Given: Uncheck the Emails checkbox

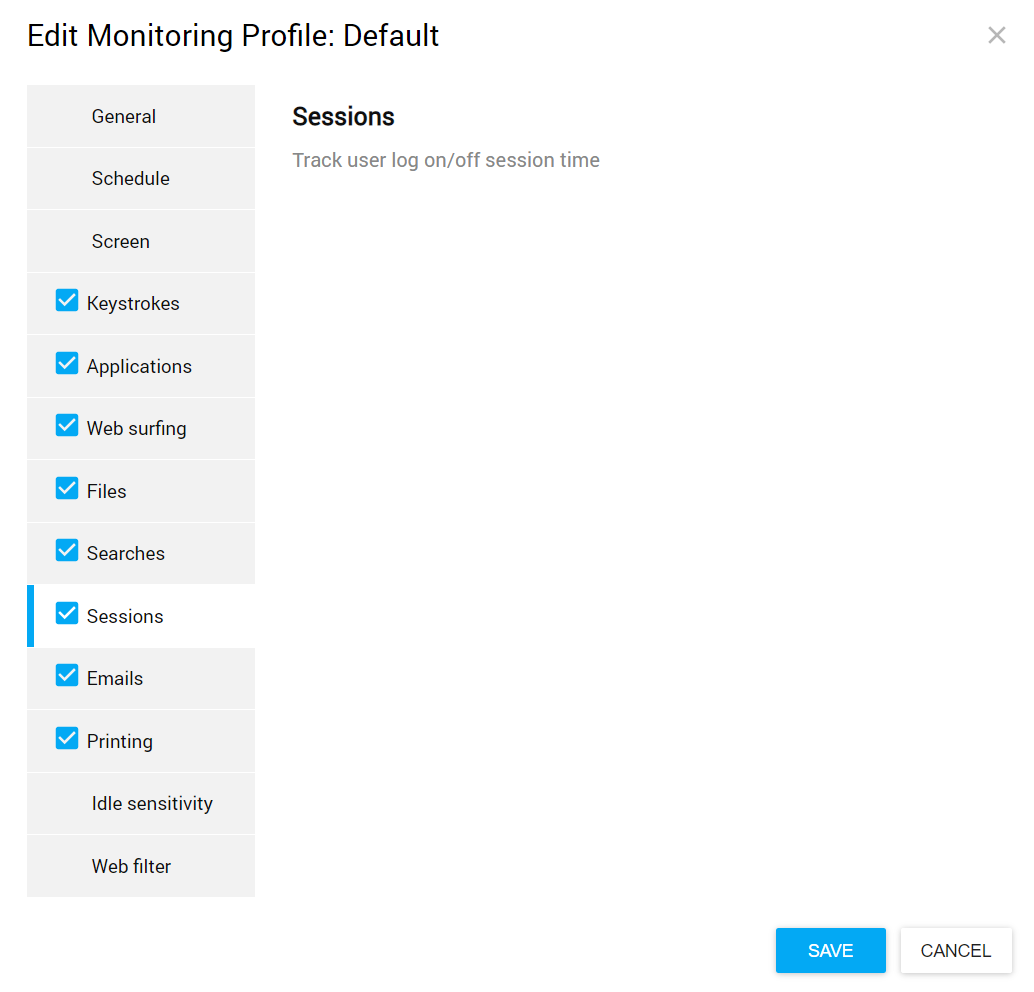Looking at the screenshot, I should click(67, 676).
